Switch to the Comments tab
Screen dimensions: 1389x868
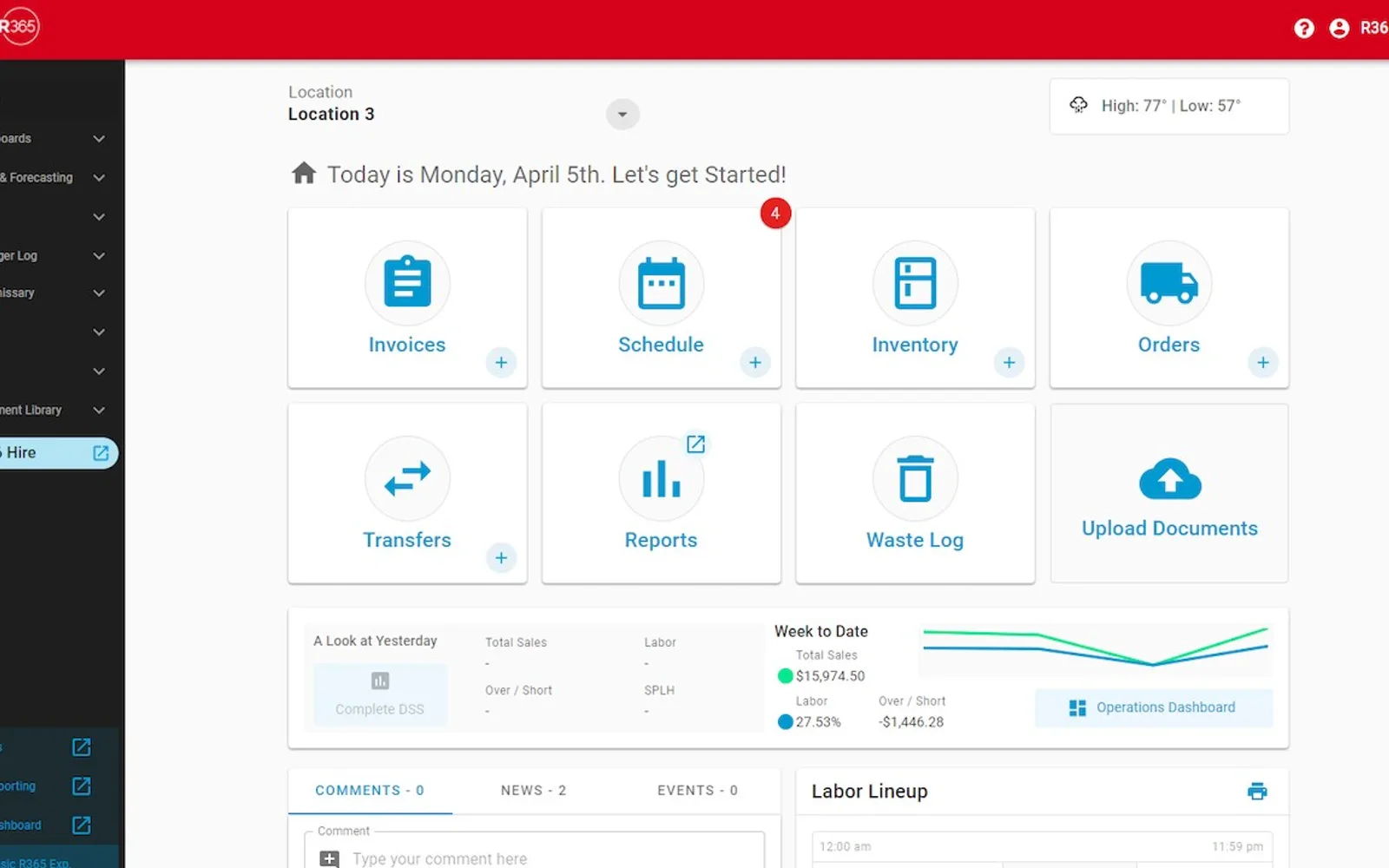pyautogui.click(x=370, y=791)
